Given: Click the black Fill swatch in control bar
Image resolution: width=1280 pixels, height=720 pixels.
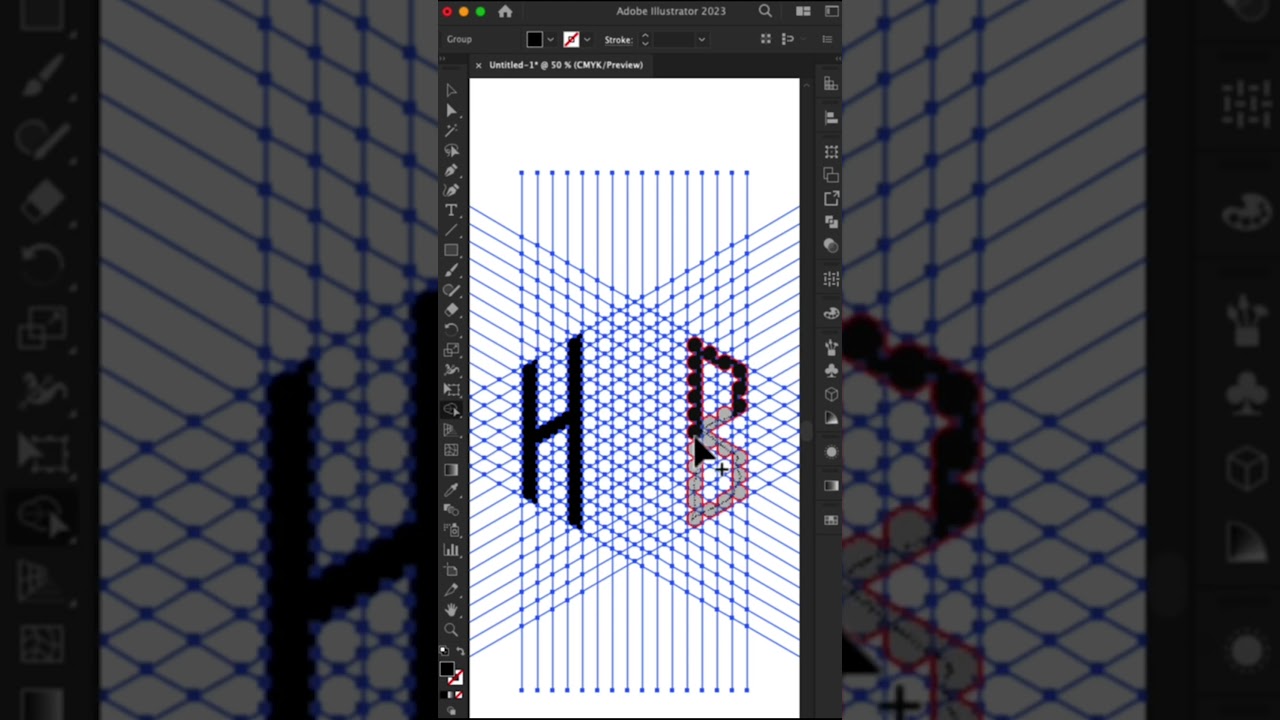Looking at the screenshot, I should coord(535,39).
